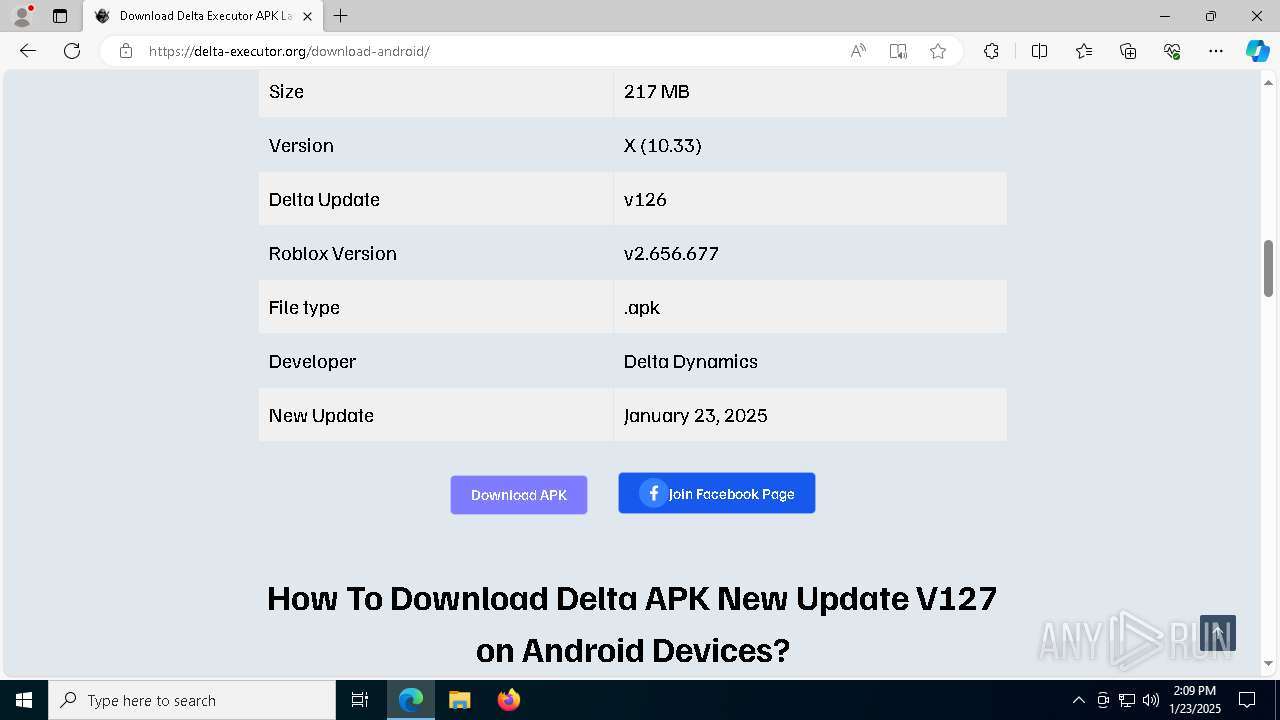Click the 'Delta Update' row label
The height and width of the screenshot is (720, 1280).
324,199
